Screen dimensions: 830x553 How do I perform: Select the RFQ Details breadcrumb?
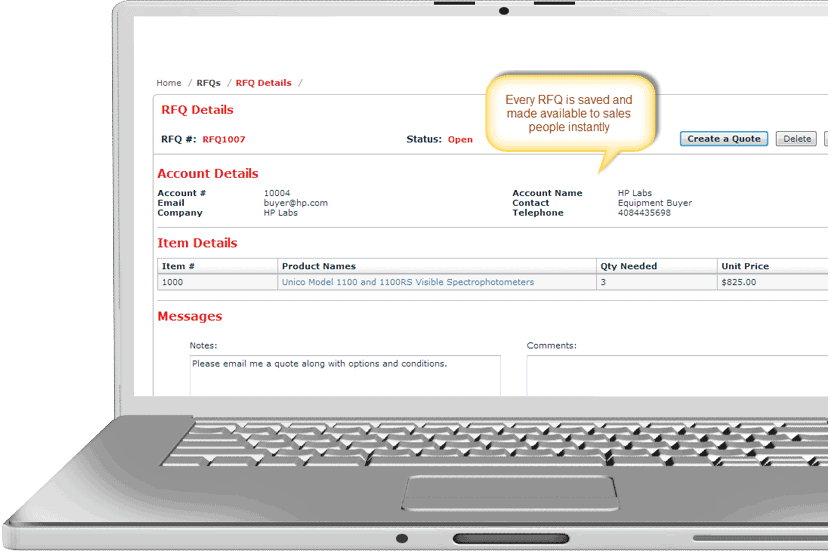pos(264,83)
